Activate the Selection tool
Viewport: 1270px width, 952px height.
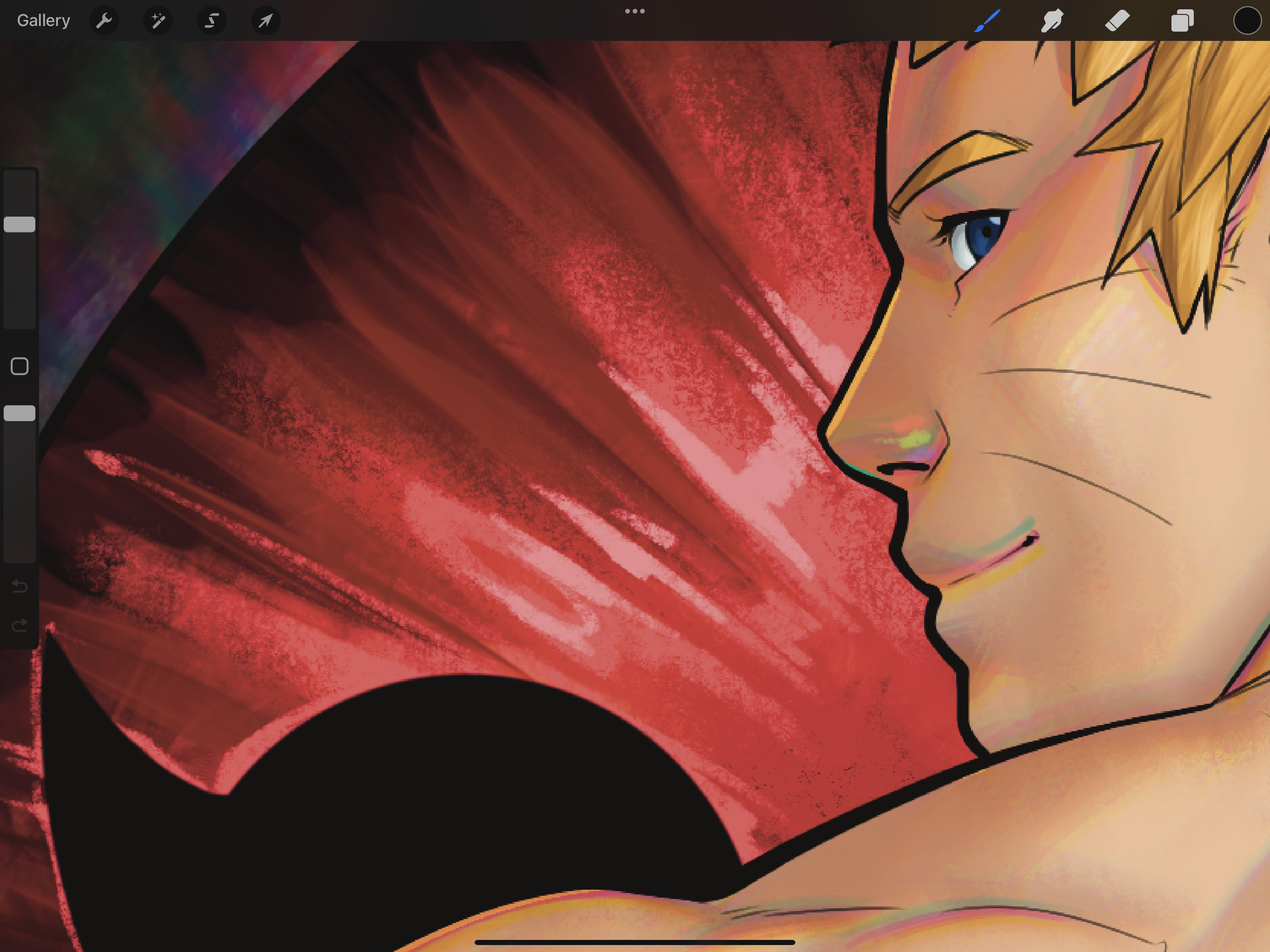pyautogui.click(x=212, y=20)
